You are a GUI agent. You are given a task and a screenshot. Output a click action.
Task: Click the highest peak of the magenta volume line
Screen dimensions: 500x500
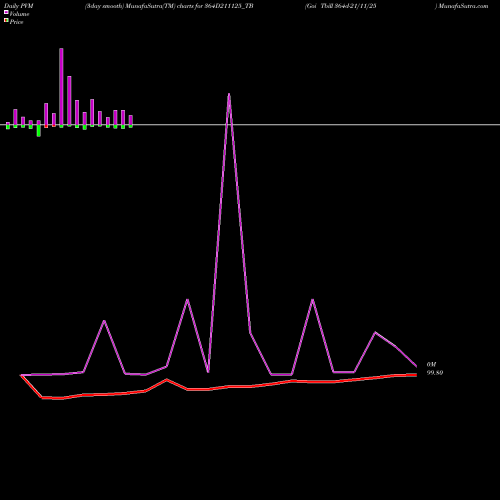coord(229,95)
